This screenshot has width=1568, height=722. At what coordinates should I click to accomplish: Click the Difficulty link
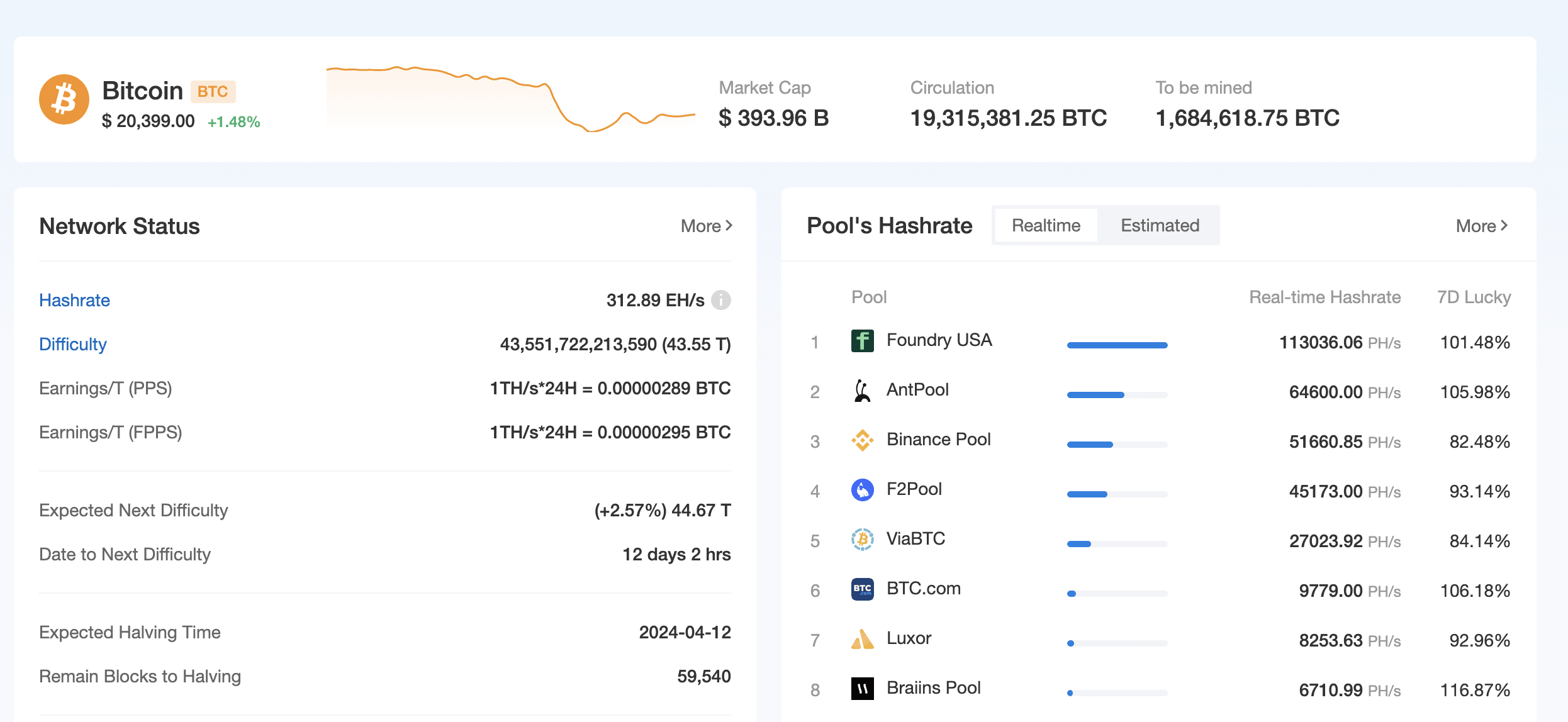73,344
